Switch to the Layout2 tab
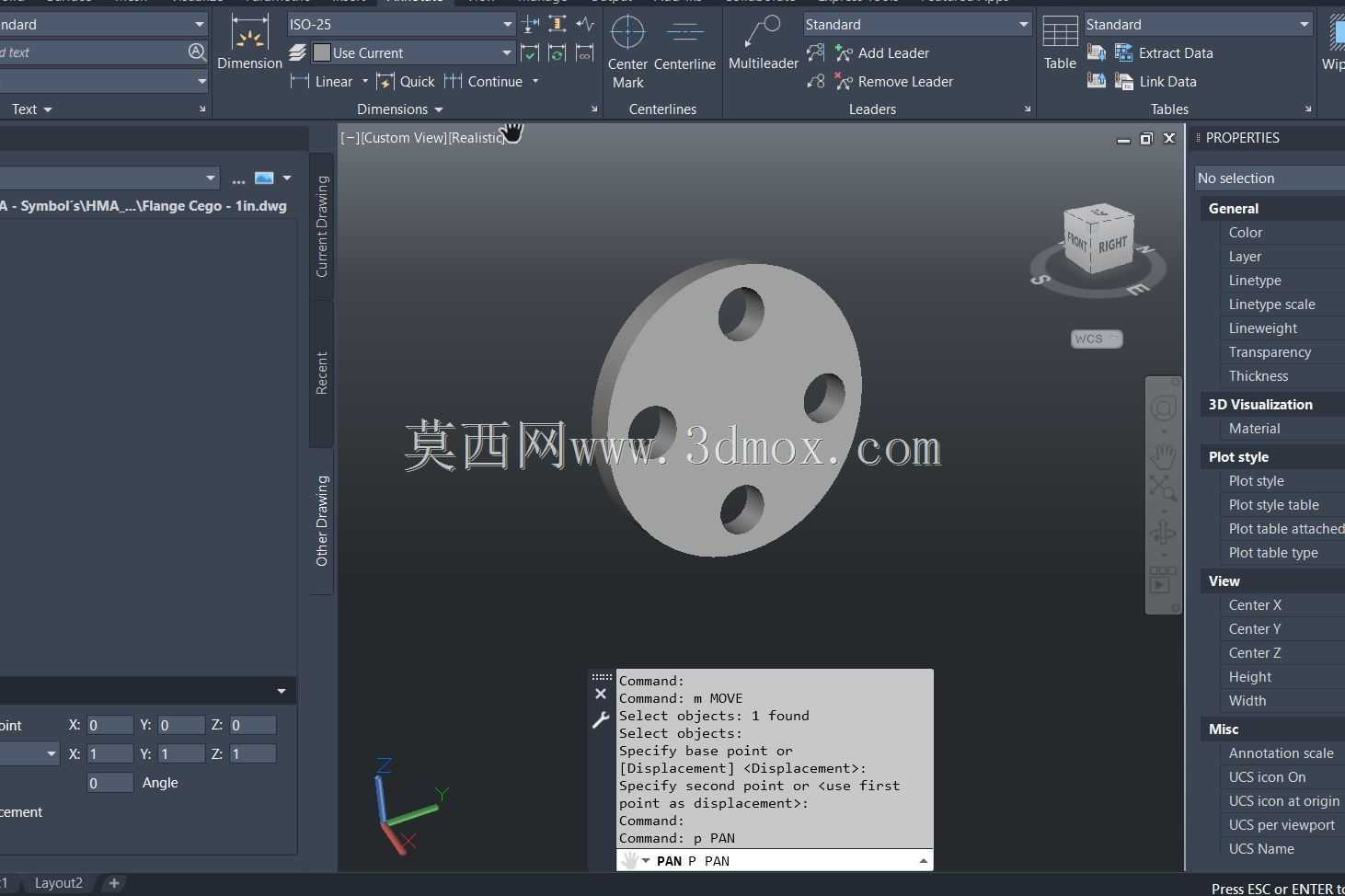Image resolution: width=1345 pixels, height=896 pixels. tap(59, 883)
